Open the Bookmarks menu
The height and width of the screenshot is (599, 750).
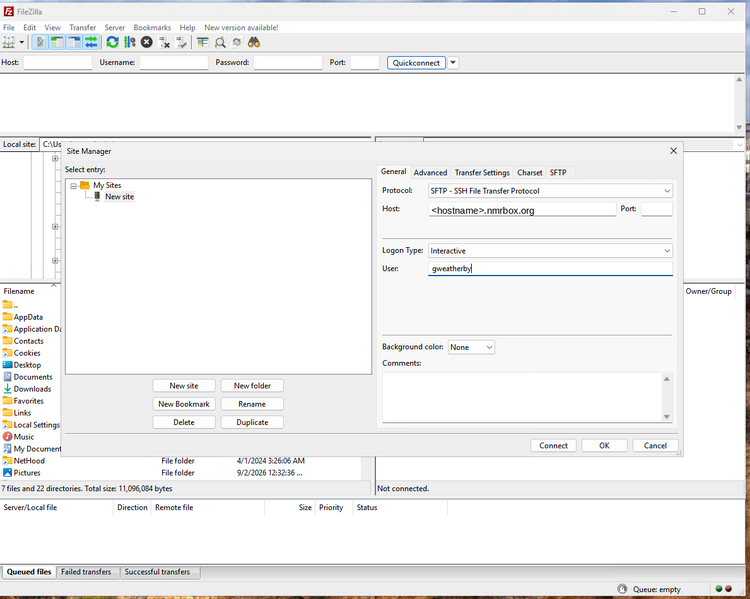(x=152, y=27)
